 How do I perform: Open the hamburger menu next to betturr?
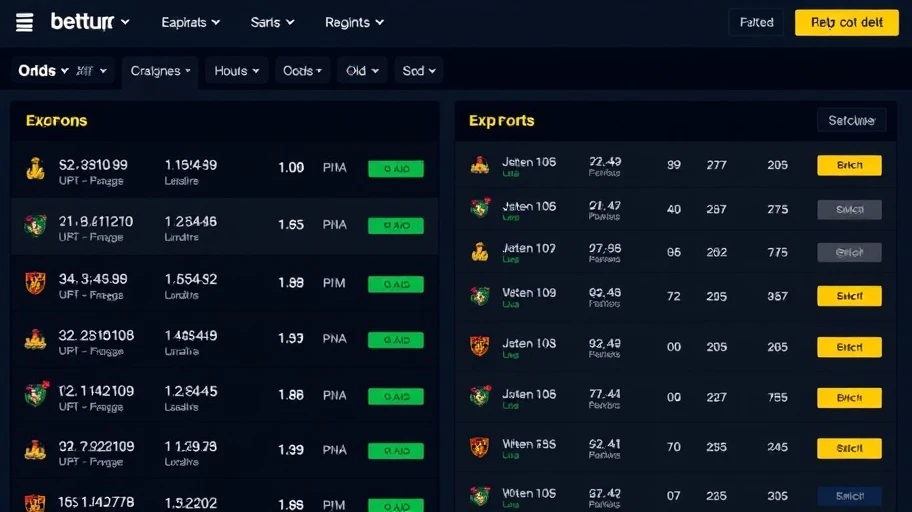(25, 22)
